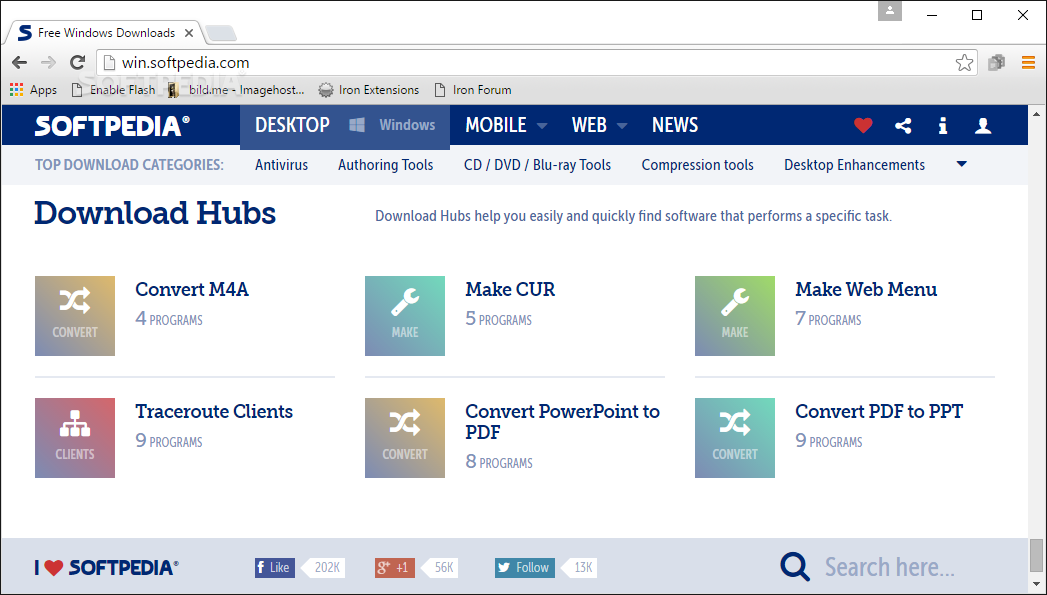Screen dimensions: 1047x595
Task: Open Convert PowerPoint to PDF title link
Action: click(562, 421)
